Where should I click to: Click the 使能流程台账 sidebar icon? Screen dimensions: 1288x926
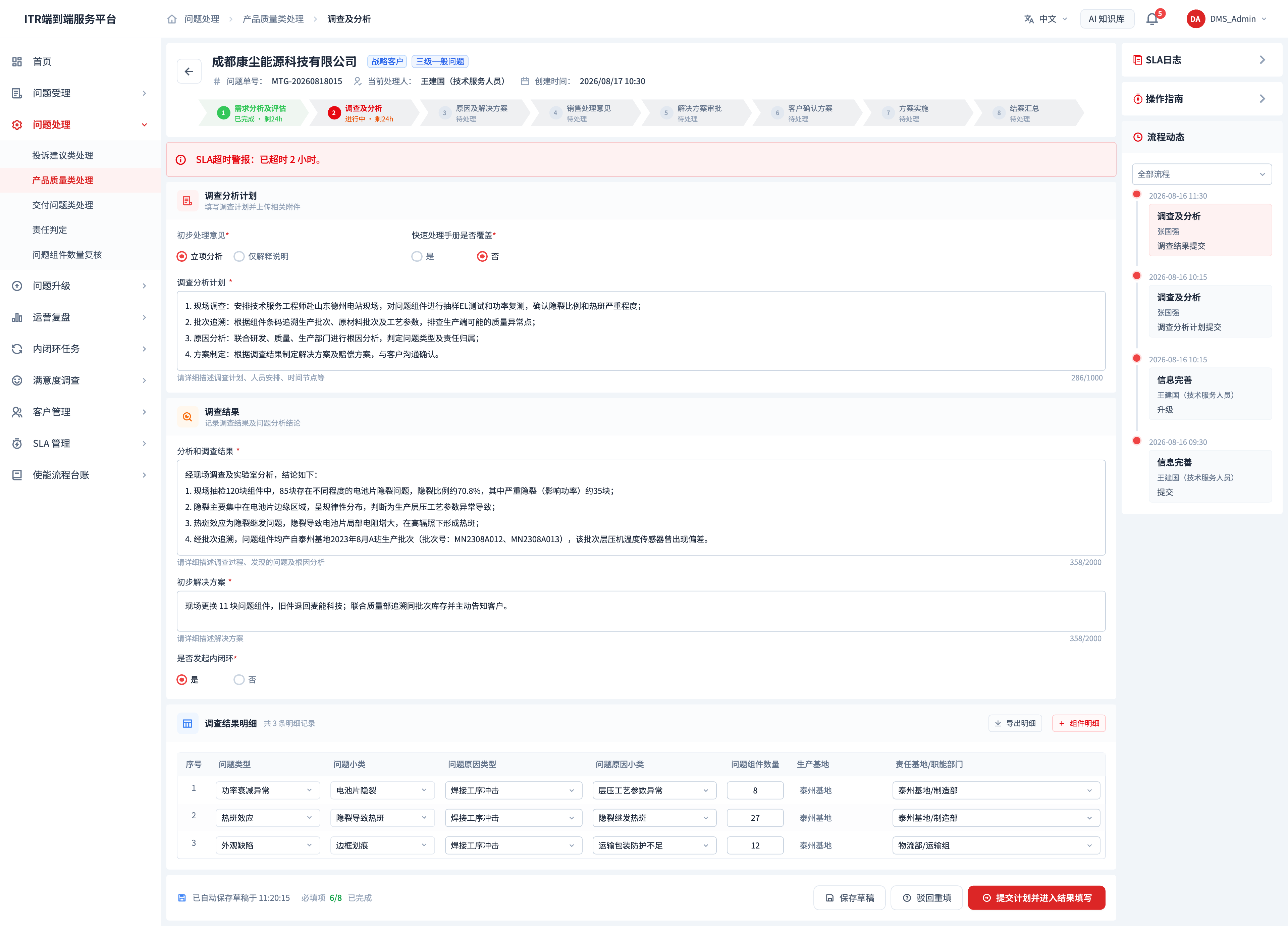tap(17, 475)
